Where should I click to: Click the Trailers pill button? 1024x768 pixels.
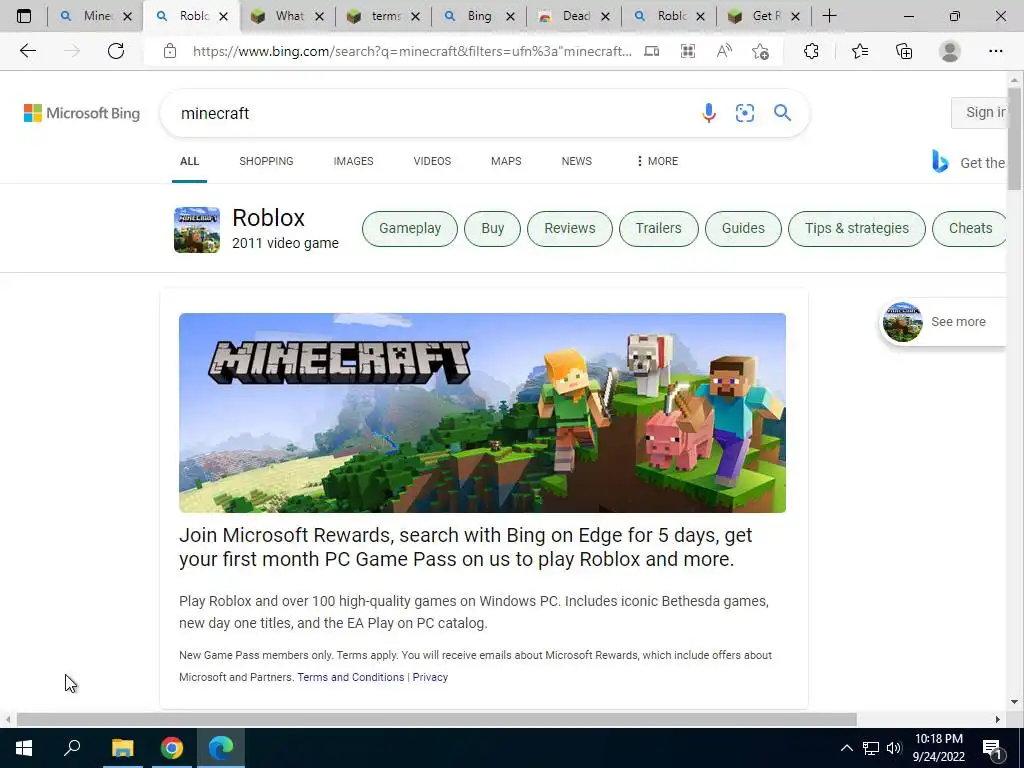point(658,229)
